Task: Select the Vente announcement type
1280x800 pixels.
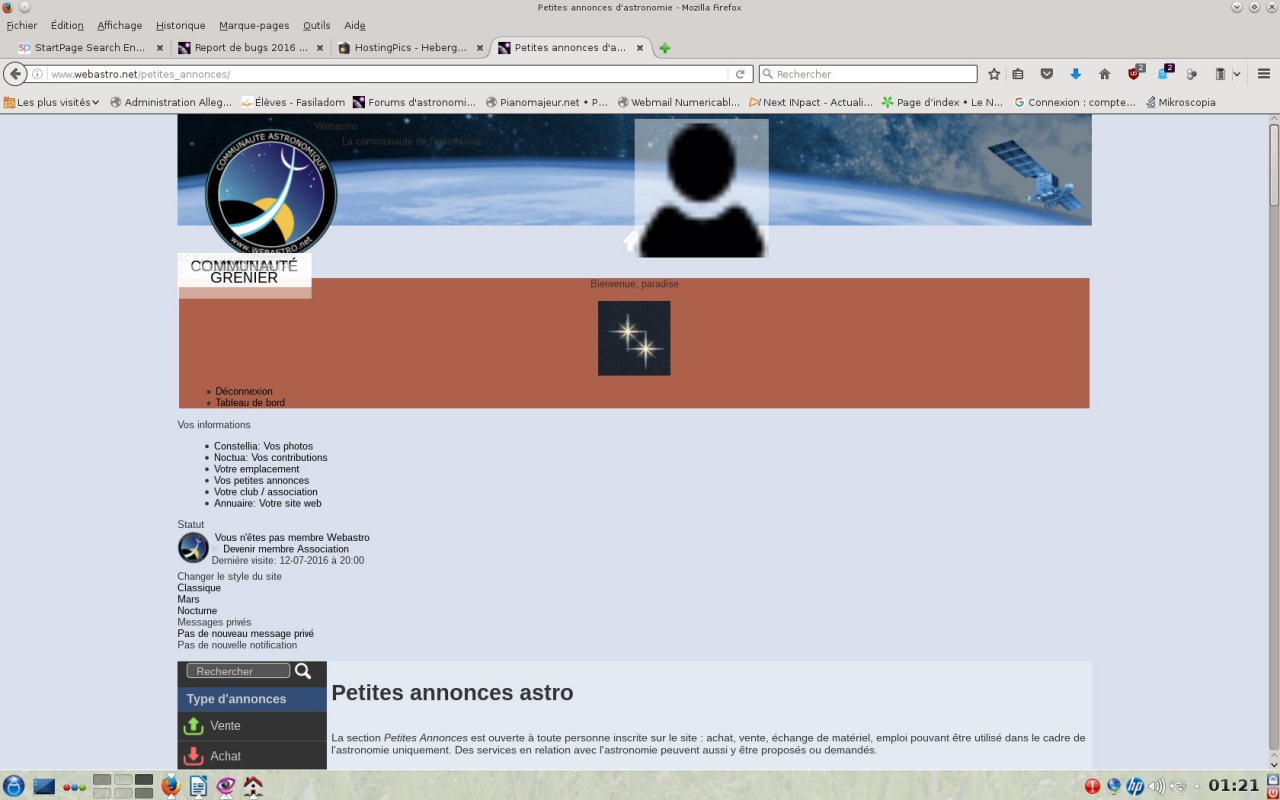Action: coord(252,726)
